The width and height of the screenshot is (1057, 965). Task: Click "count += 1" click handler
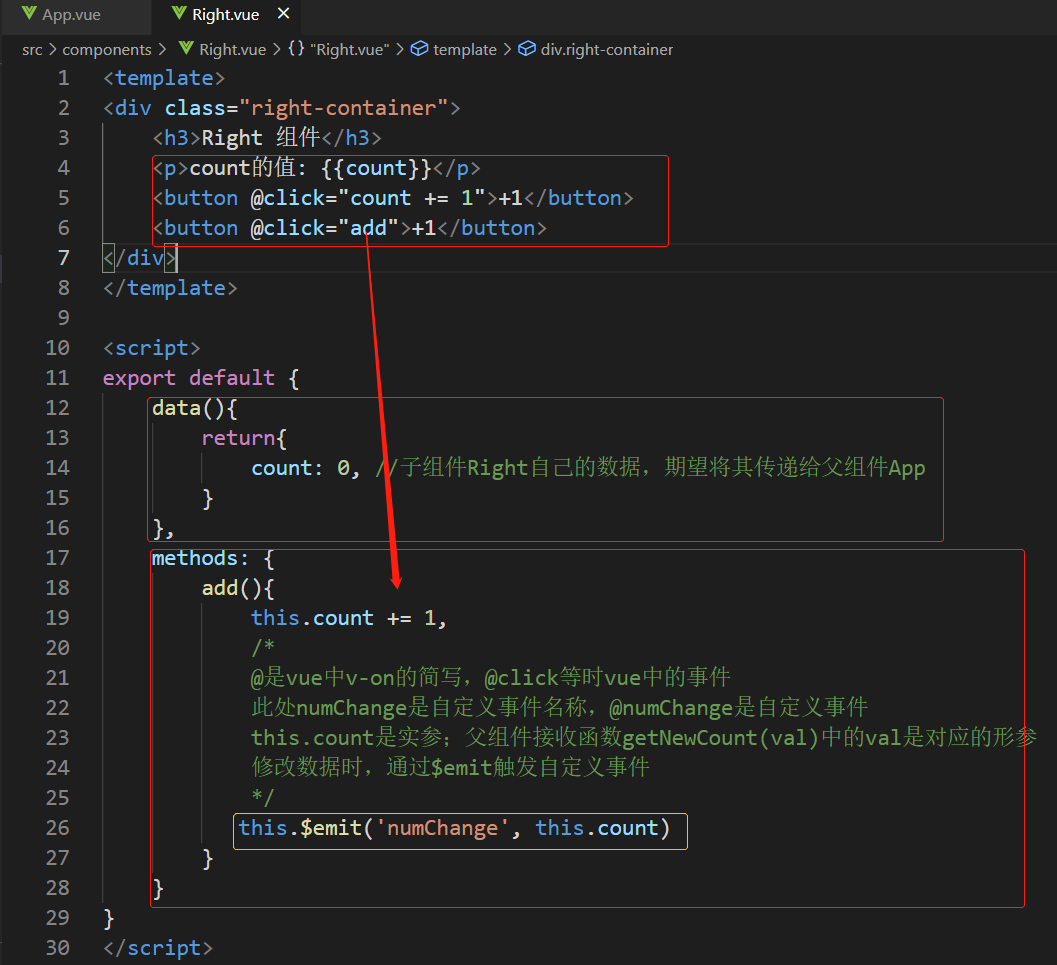(411, 198)
